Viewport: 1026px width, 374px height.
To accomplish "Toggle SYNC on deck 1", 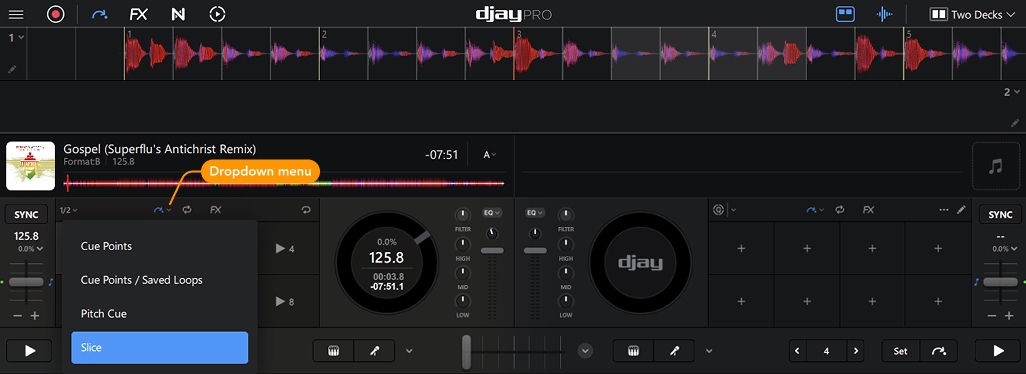I will pos(26,214).
